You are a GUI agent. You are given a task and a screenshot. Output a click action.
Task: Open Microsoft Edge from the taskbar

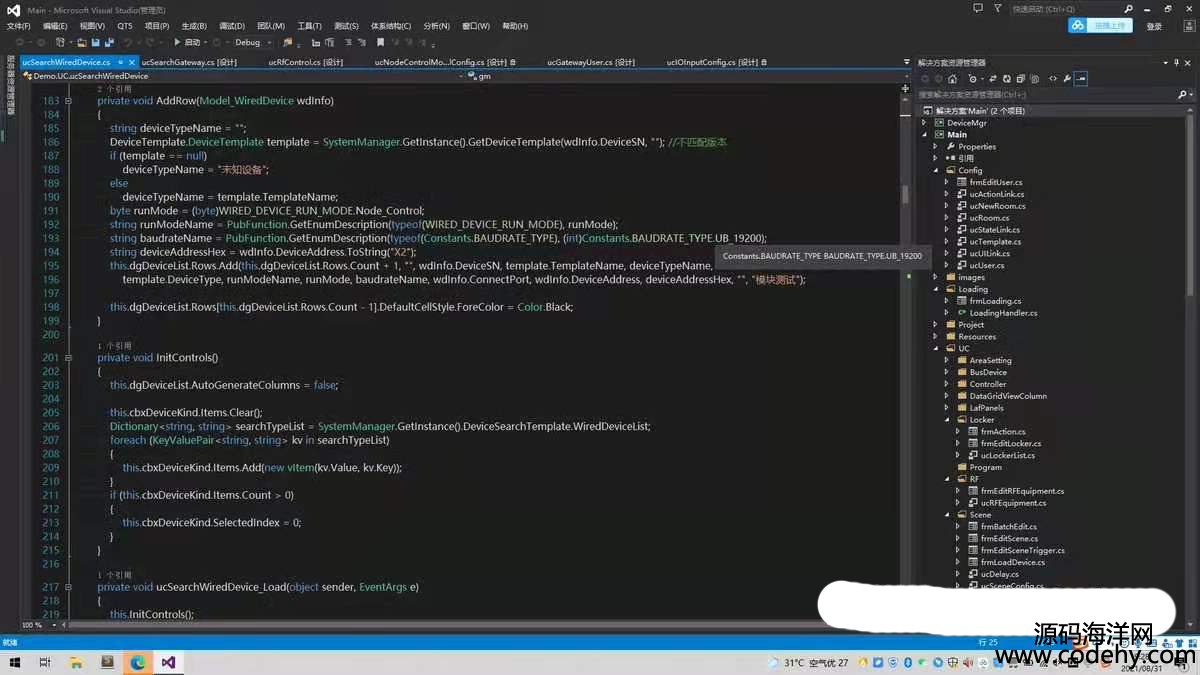pos(138,662)
